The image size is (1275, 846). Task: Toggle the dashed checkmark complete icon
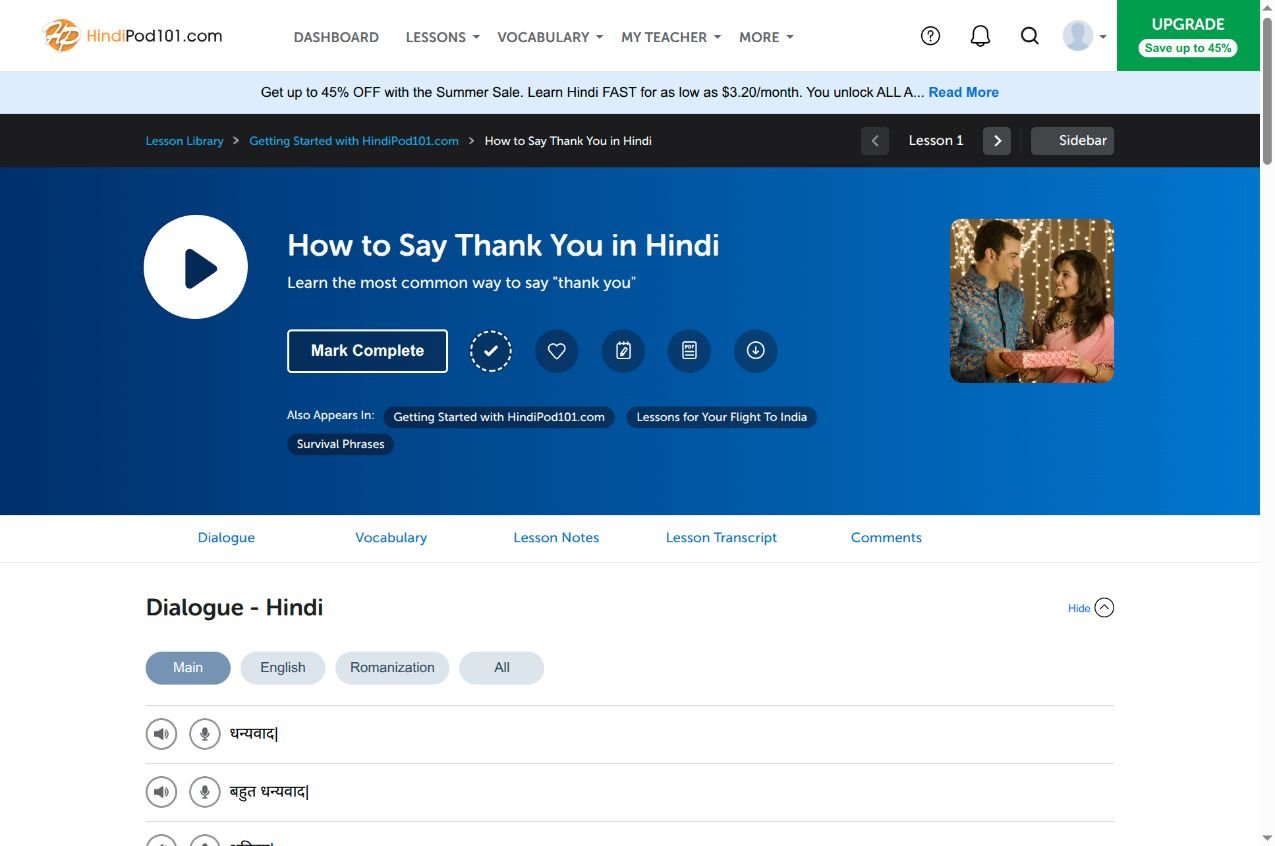(x=491, y=351)
